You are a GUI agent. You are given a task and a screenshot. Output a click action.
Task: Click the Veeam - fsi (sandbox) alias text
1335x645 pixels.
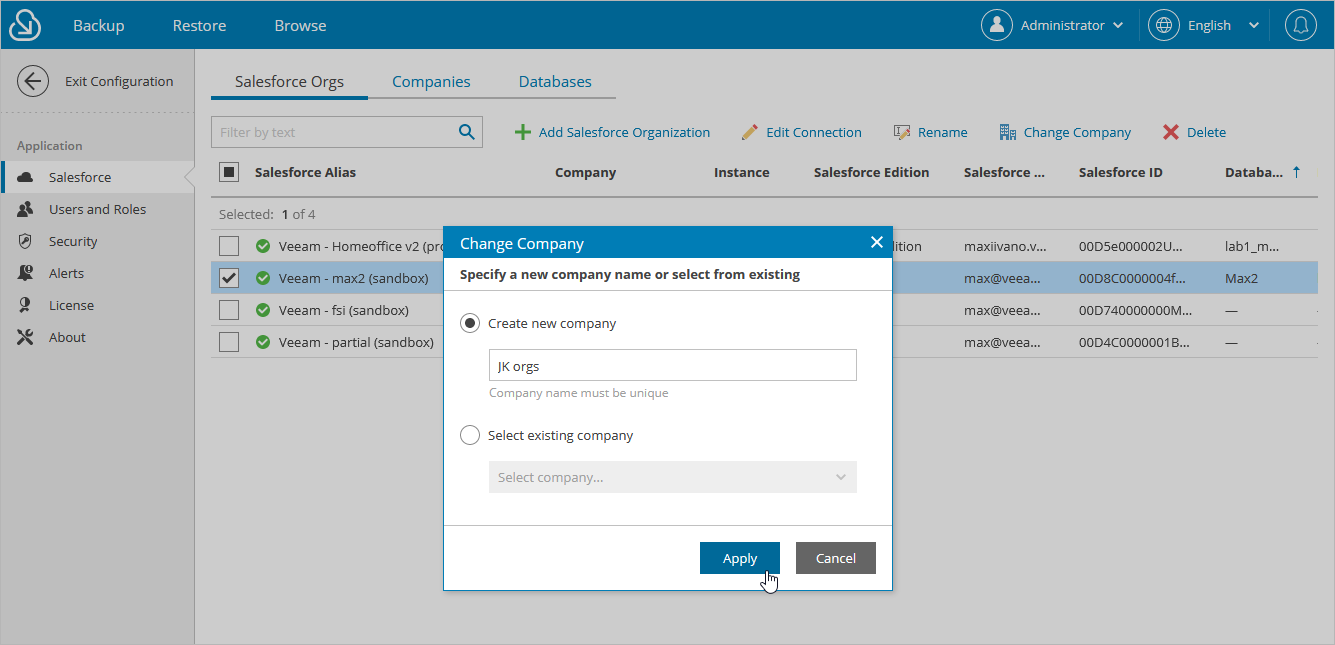click(344, 310)
